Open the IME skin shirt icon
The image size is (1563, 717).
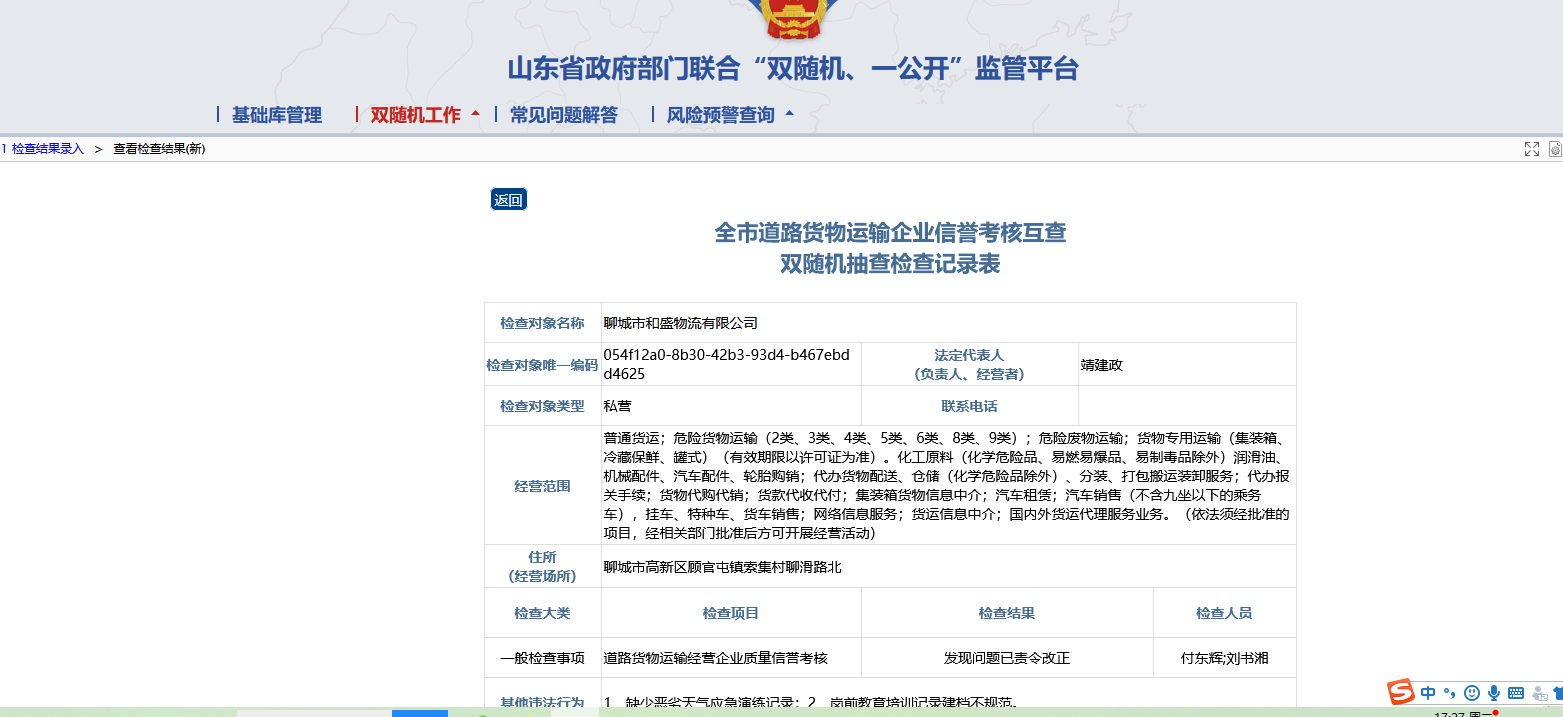[x=1557, y=693]
